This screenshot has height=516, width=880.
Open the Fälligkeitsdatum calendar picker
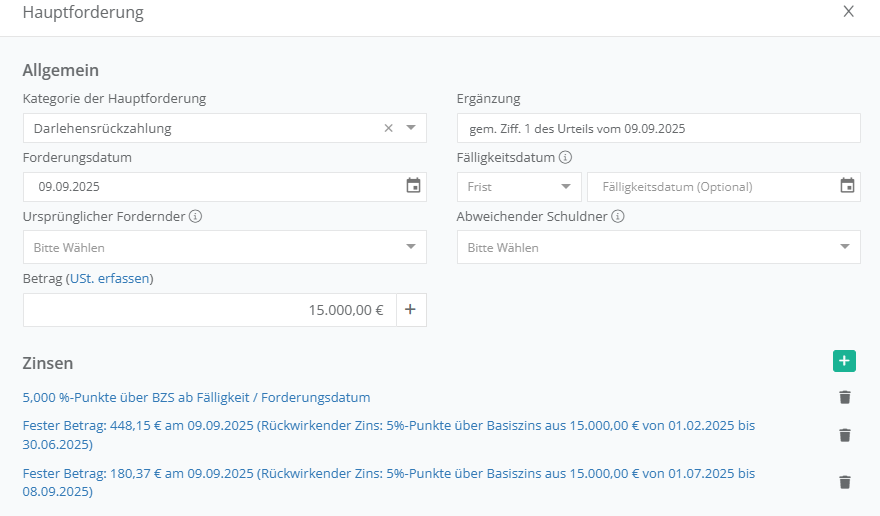(847, 186)
